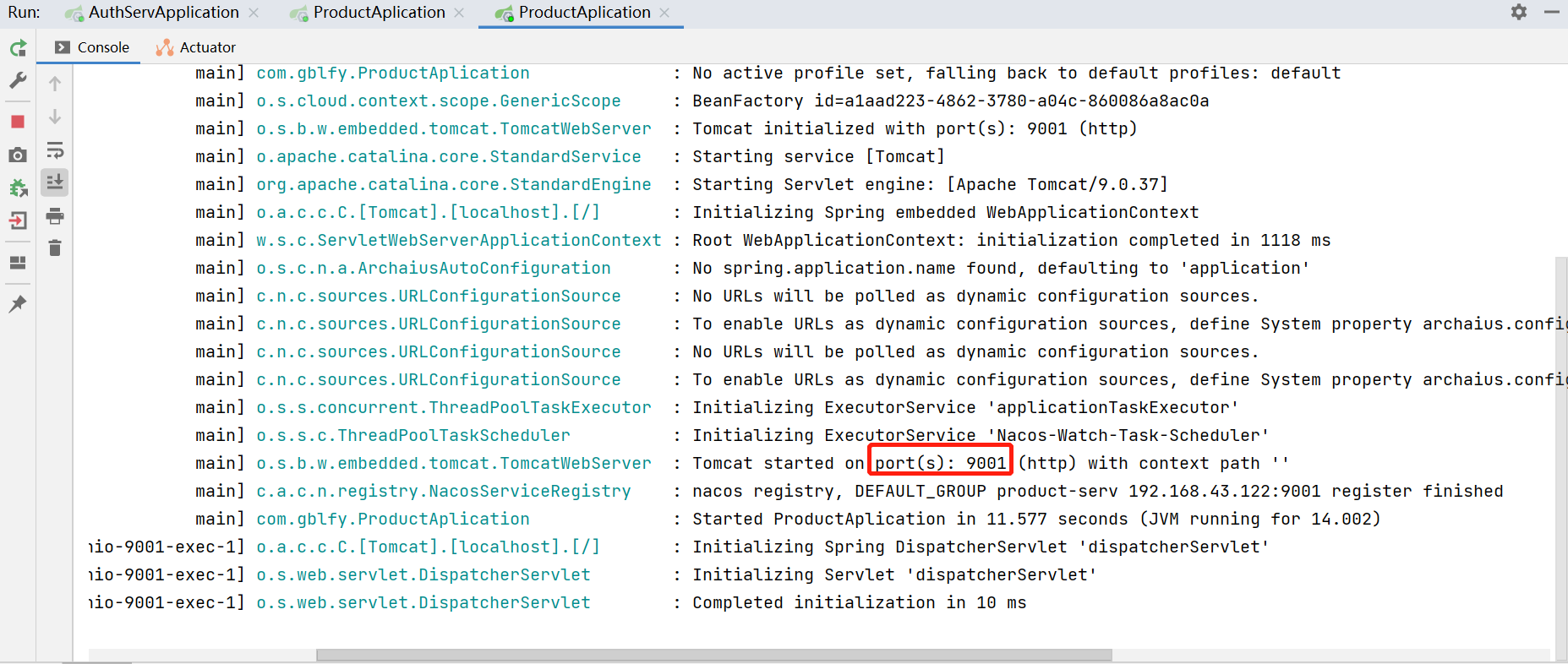This screenshot has height=664, width=1568.
Task: Click the camera thread dump icon
Action: (x=18, y=155)
